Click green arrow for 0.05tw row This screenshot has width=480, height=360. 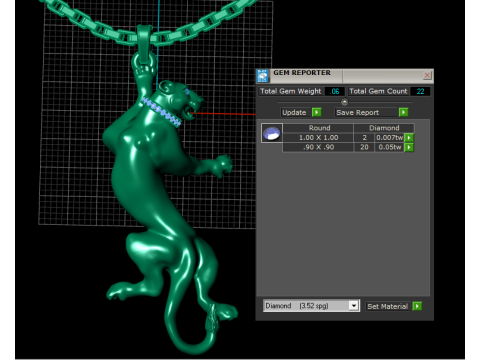[x=409, y=147]
